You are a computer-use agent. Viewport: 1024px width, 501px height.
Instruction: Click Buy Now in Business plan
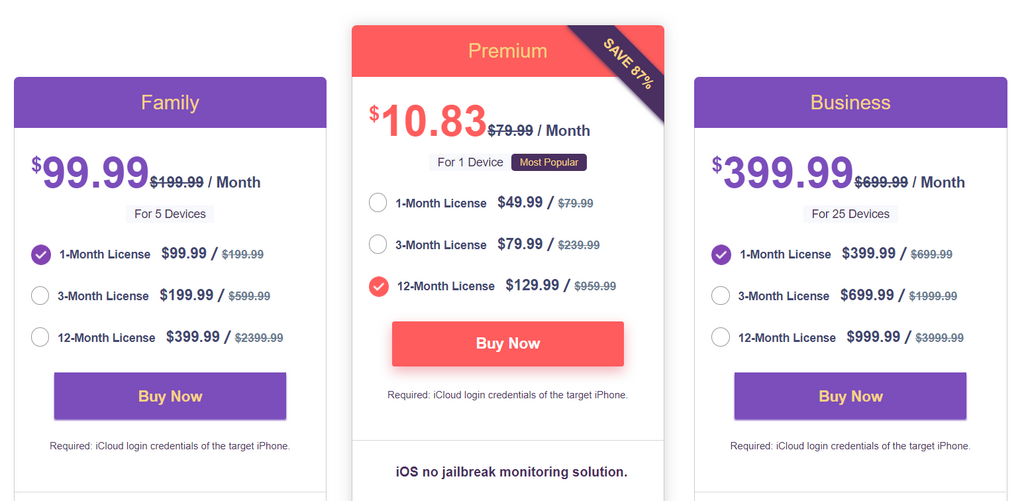coord(850,396)
